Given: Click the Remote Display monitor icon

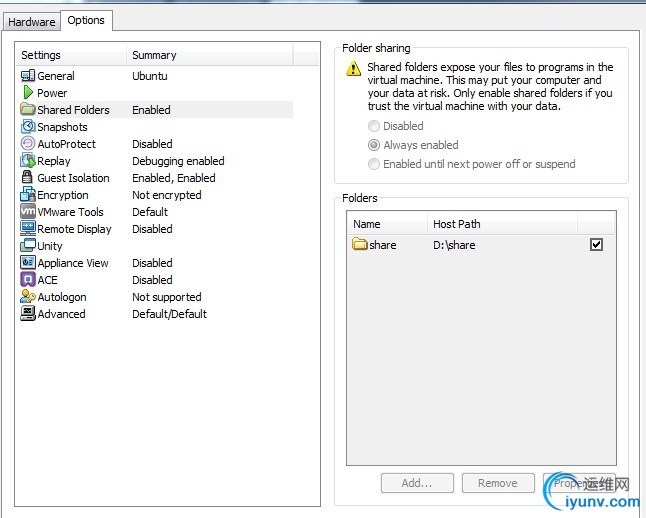Looking at the screenshot, I should pos(28,228).
